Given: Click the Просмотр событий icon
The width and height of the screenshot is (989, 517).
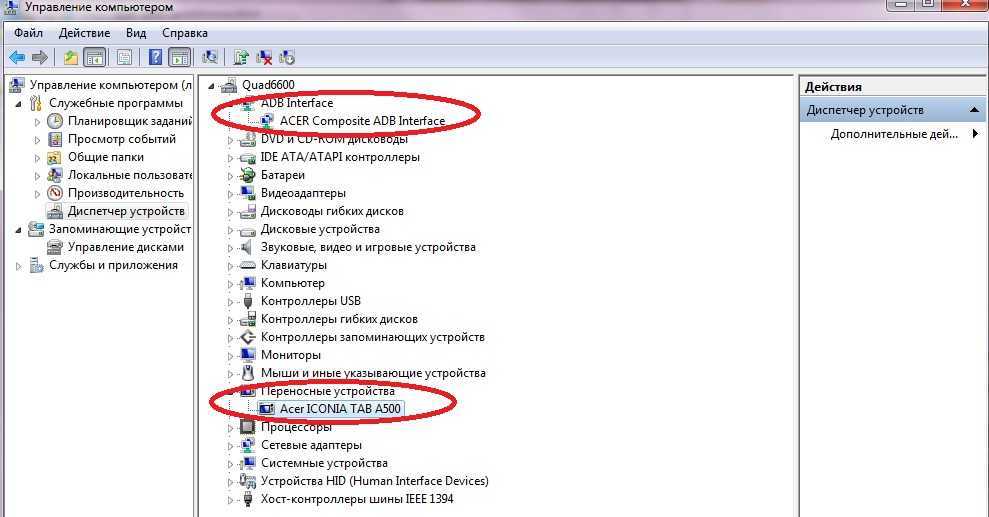Looking at the screenshot, I should (55, 139).
